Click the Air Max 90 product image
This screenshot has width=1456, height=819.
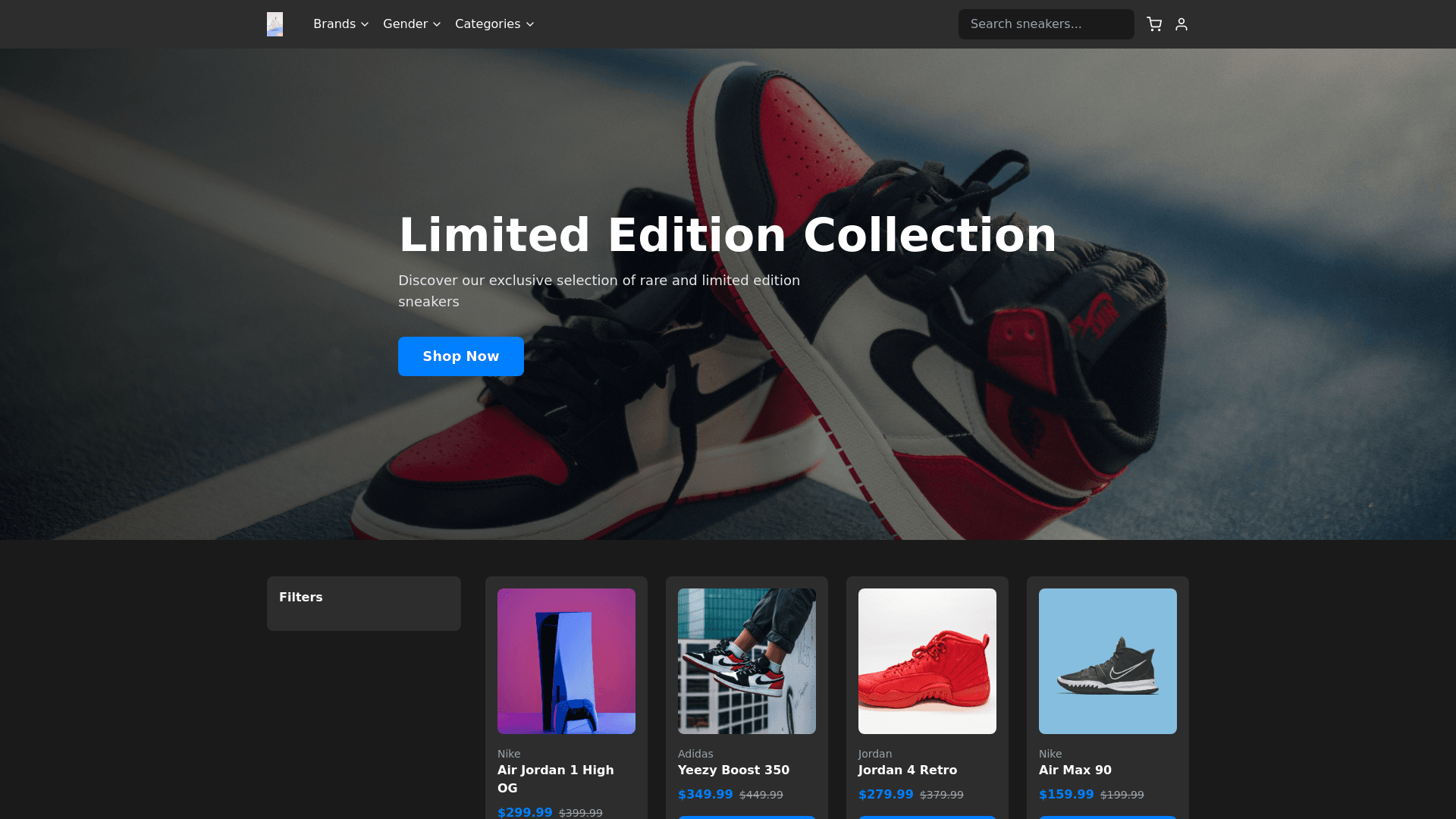point(1108,661)
